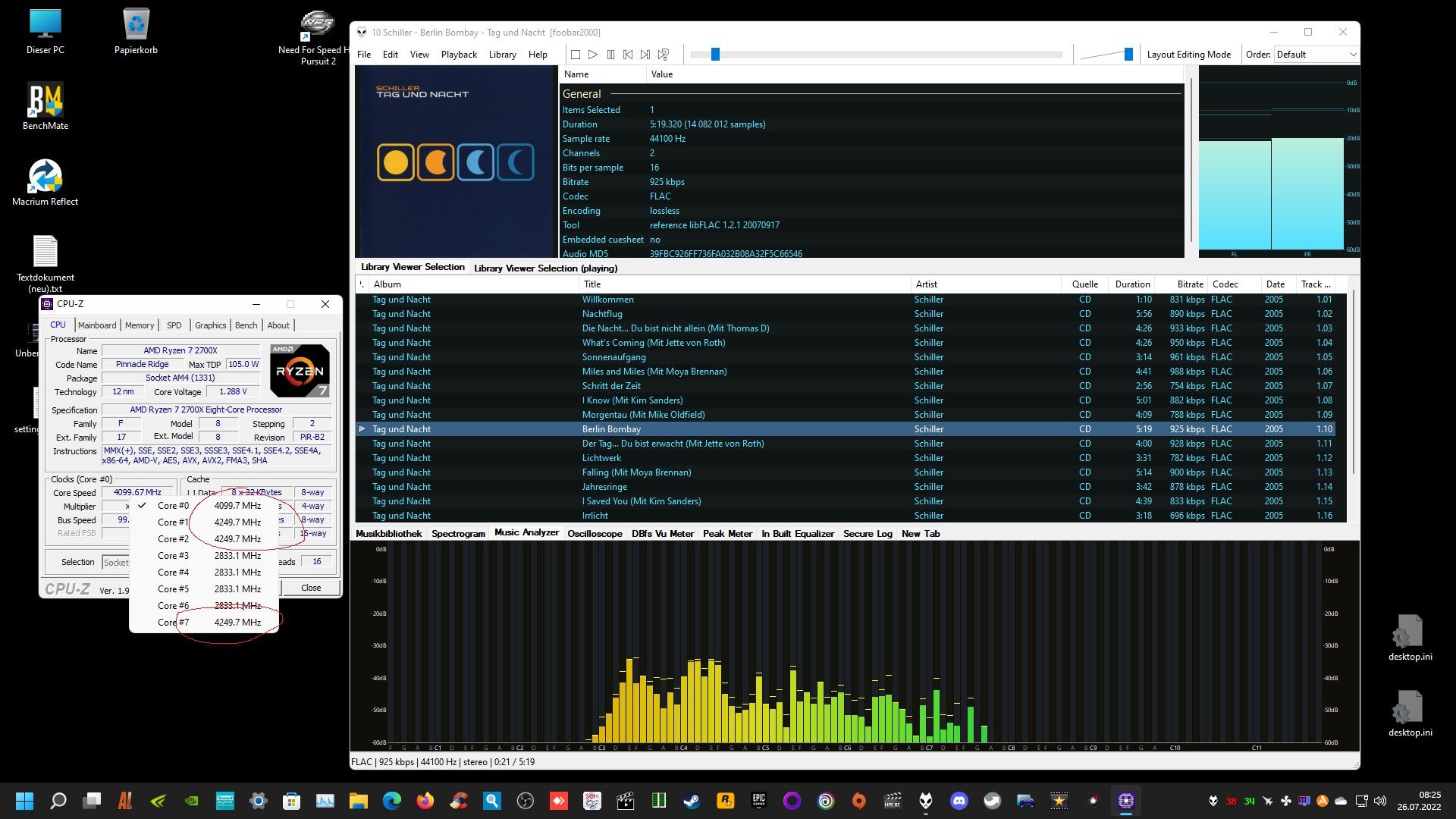Select the upper desktop.ini file on the desktop

click(x=1410, y=638)
